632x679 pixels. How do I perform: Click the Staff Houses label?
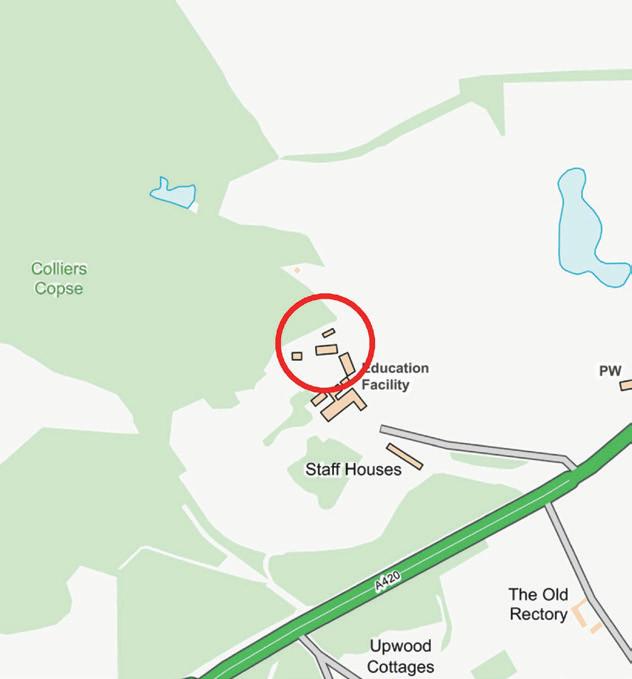click(x=353, y=469)
